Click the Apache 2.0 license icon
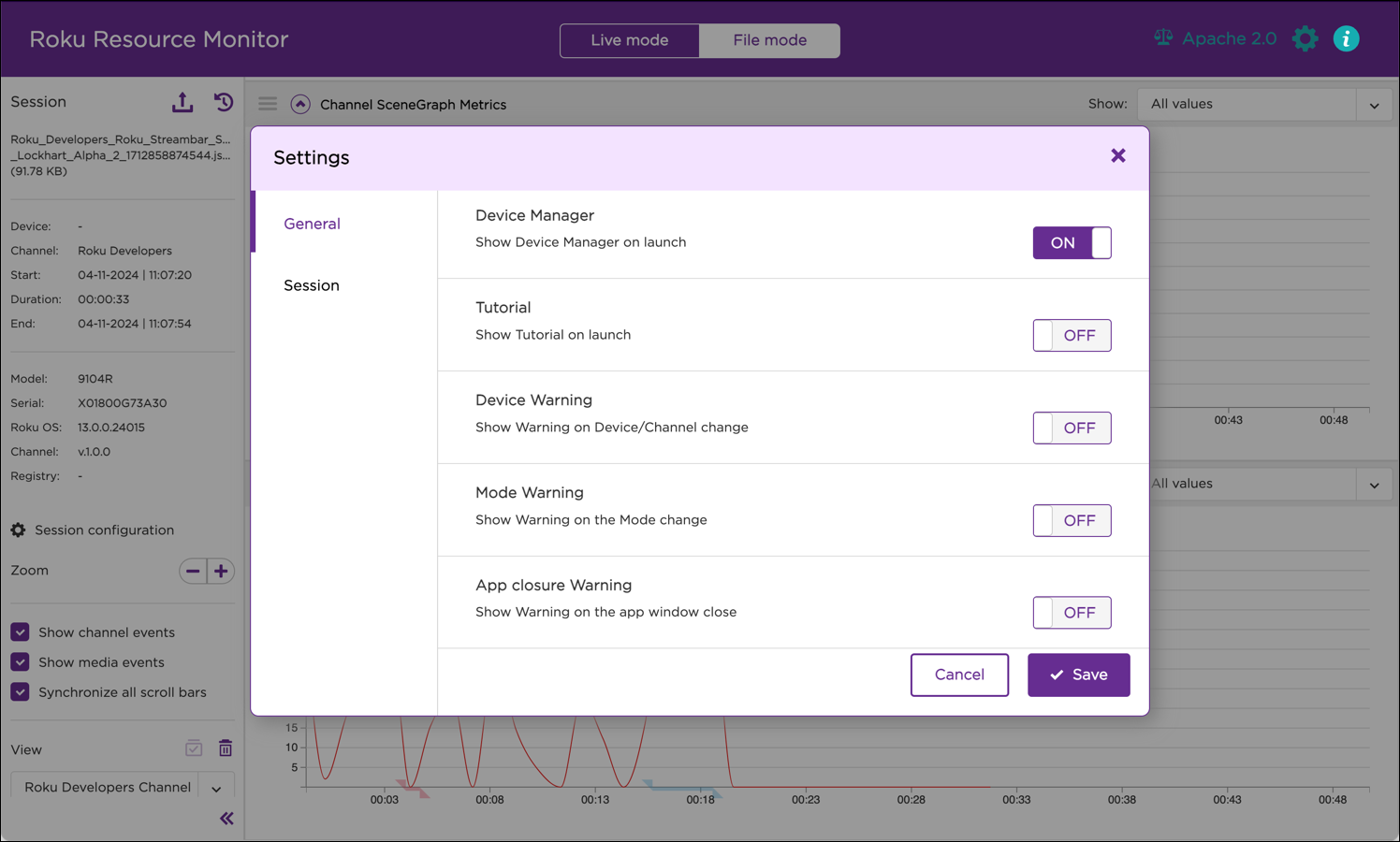This screenshot has height=842, width=1400. pyautogui.click(x=1162, y=37)
